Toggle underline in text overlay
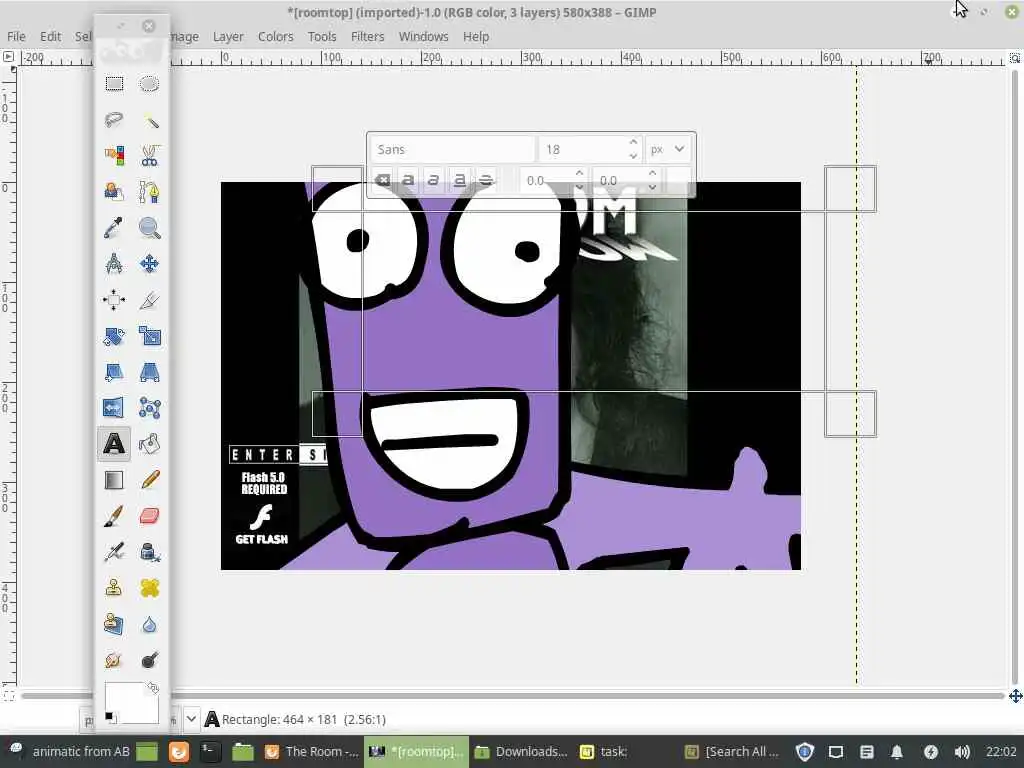 460,180
